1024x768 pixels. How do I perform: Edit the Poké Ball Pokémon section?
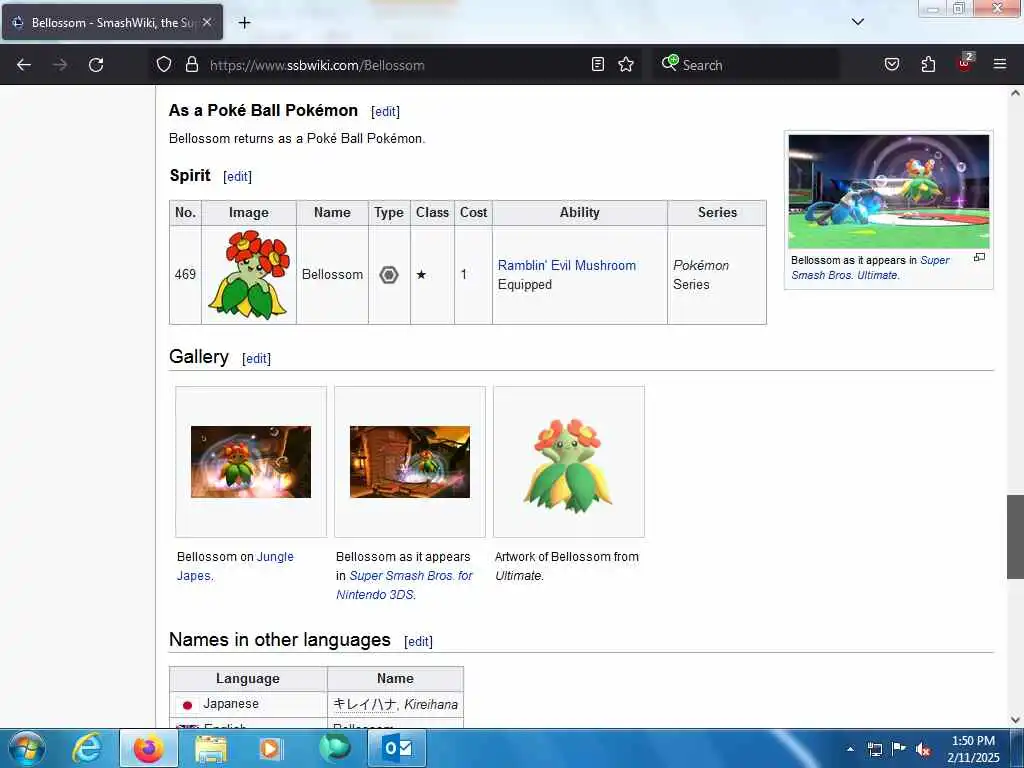pos(385,112)
